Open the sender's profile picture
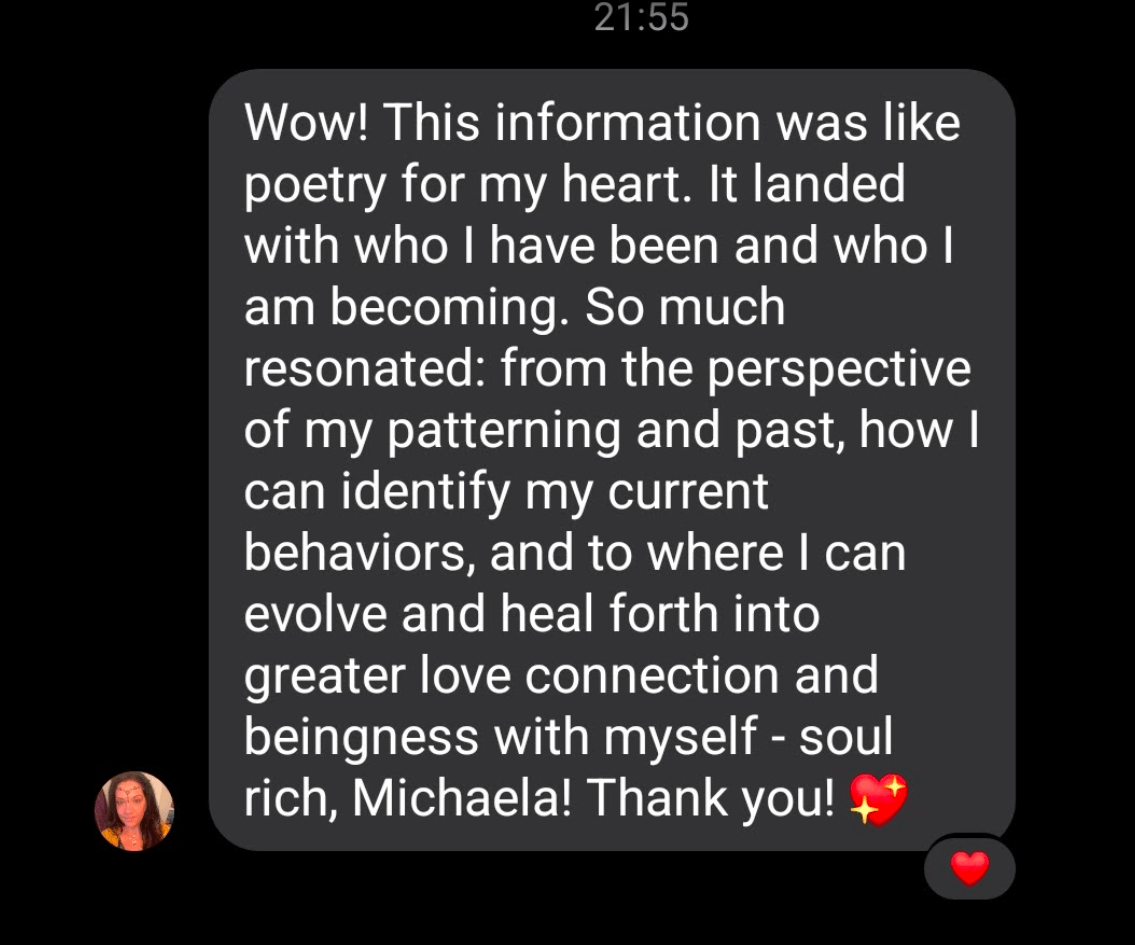The height and width of the screenshot is (945, 1135). [x=135, y=810]
